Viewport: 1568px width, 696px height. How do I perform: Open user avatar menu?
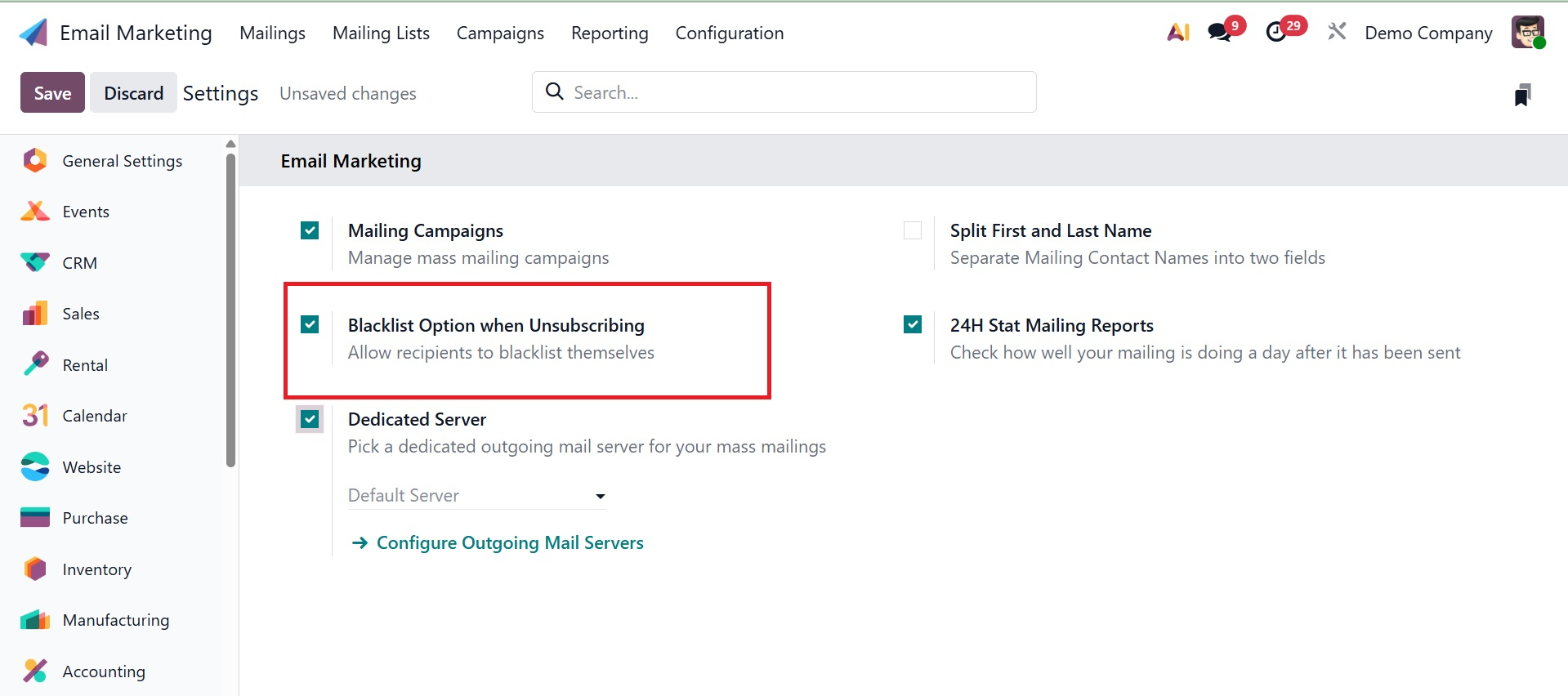(x=1527, y=33)
